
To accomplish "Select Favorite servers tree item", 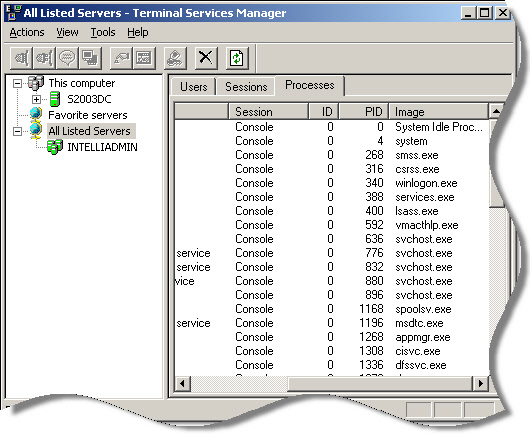I will [88, 115].
